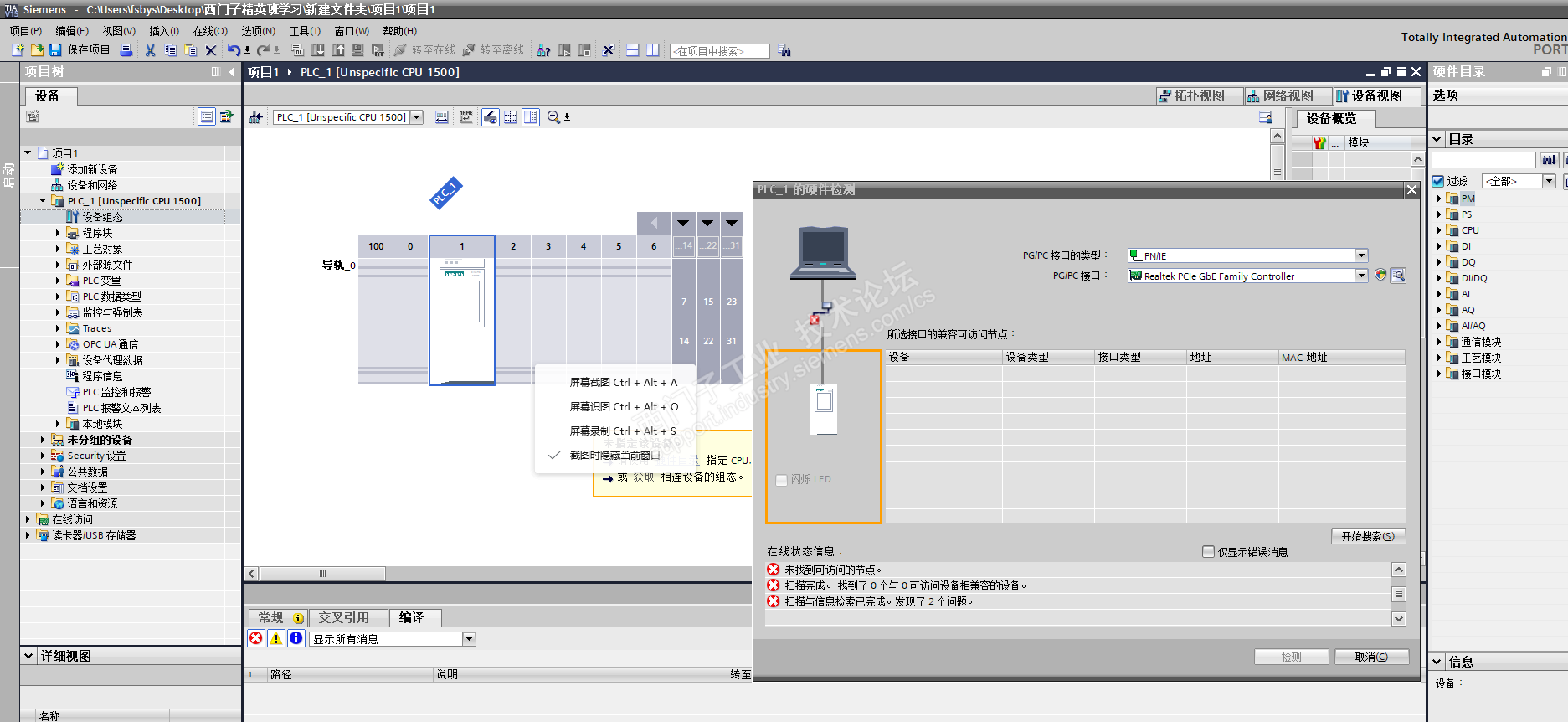The width and height of the screenshot is (1568, 722).
Task: Collapse the 详细视图 panel
Action: click(x=28, y=656)
